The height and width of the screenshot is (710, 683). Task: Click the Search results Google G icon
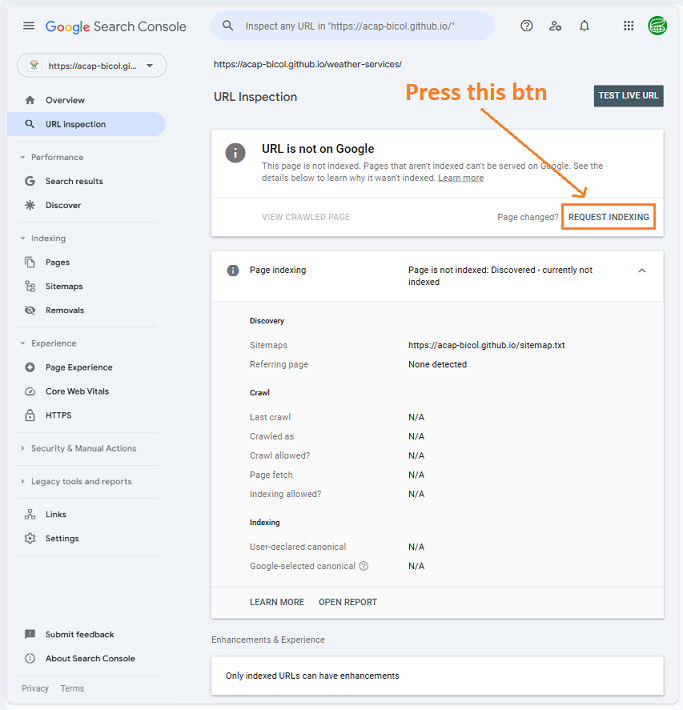click(x=30, y=181)
